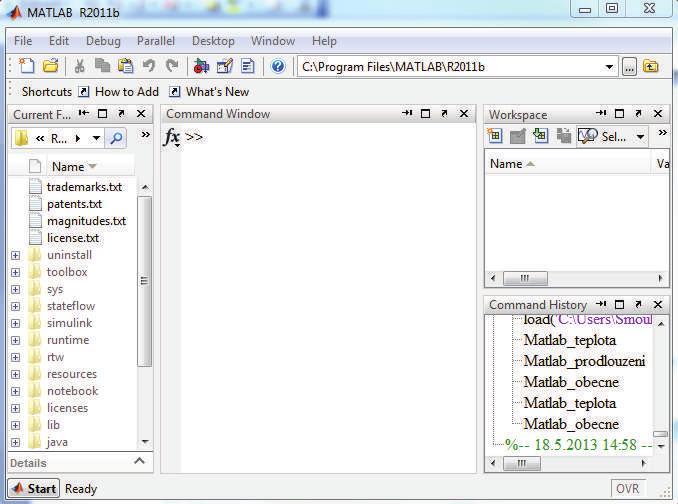678x504 pixels.
Task: Import data icon in Workspace toolbar
Action: 540,136
